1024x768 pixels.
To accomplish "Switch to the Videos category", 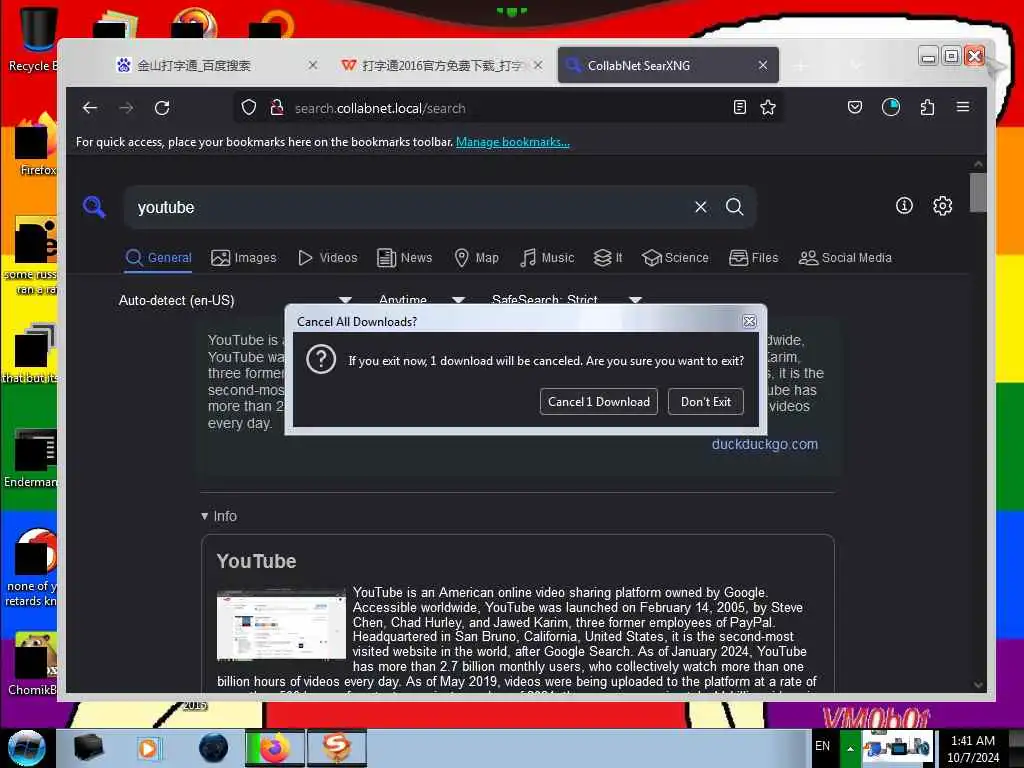I will pyautogui.click(x=328, y=257).
